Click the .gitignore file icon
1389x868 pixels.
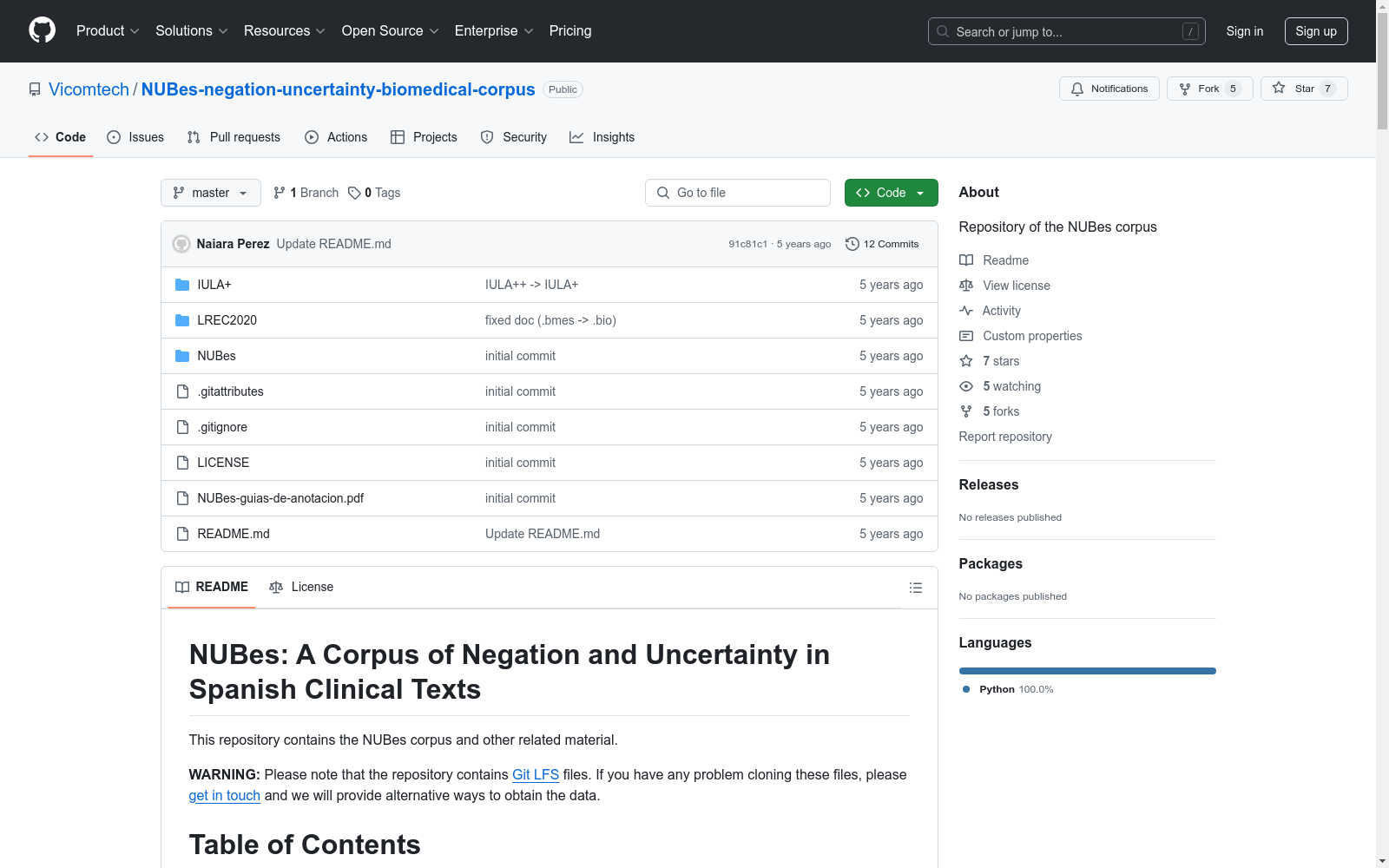pyautogui.click(x=182, y=427)
